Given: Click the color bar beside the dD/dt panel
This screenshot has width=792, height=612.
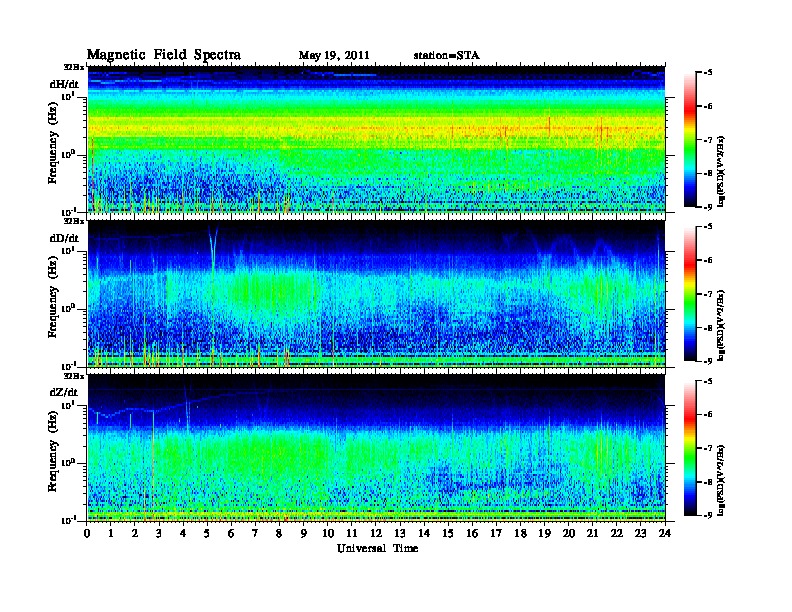Looking at the screenshot, I should point(690,294).
